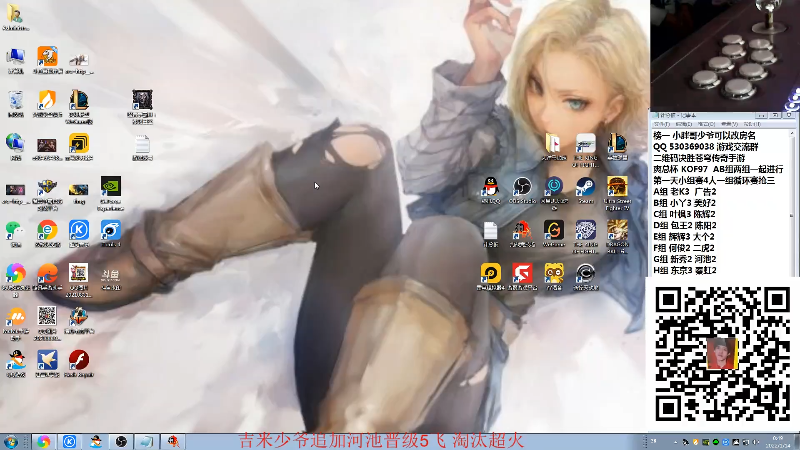Screen dimensions: 800x450
Task: Launch the orange horse app shortcut
Action: (x=47, y=60)
